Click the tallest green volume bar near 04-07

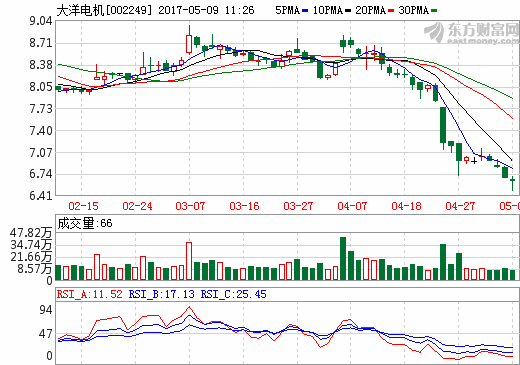343,258
